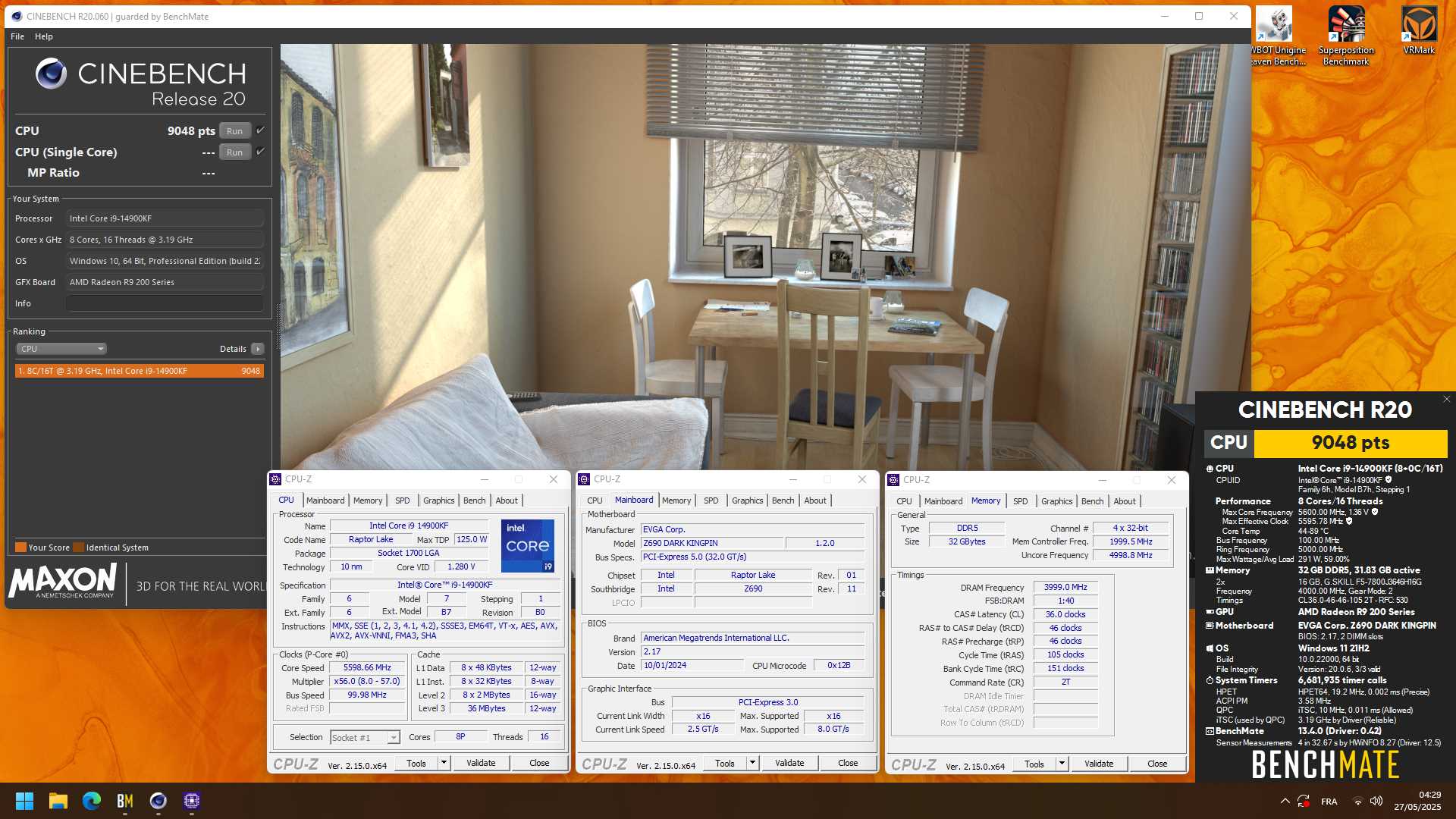Click second CPU-Z window title icon
This screenshot has width=1456, height=819.
(x=585, y=479)
